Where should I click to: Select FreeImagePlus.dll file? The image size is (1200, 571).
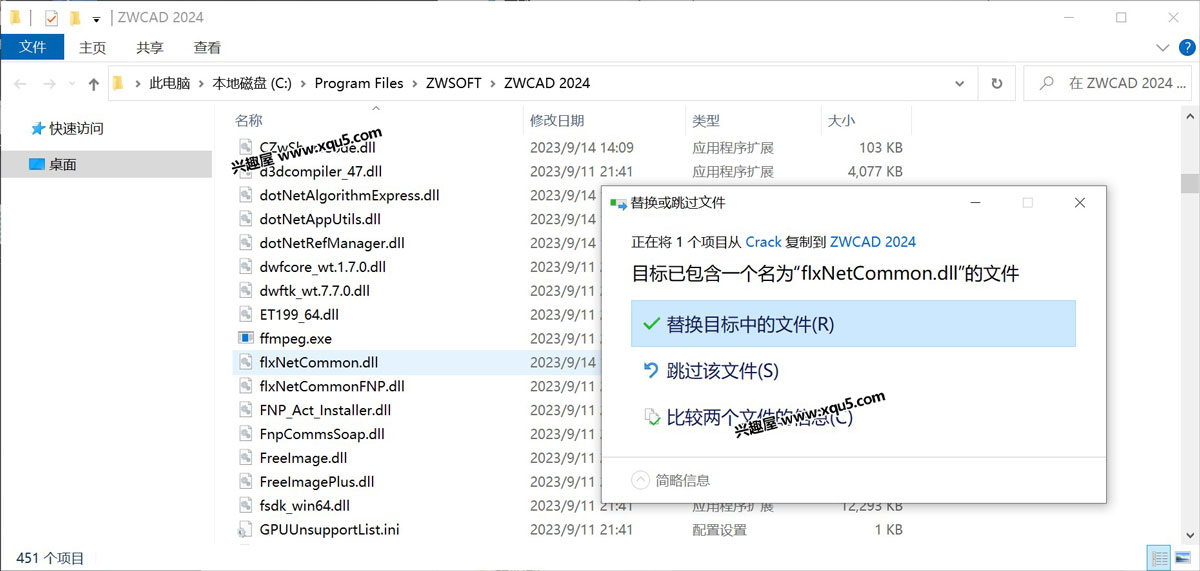click(316, 482)
